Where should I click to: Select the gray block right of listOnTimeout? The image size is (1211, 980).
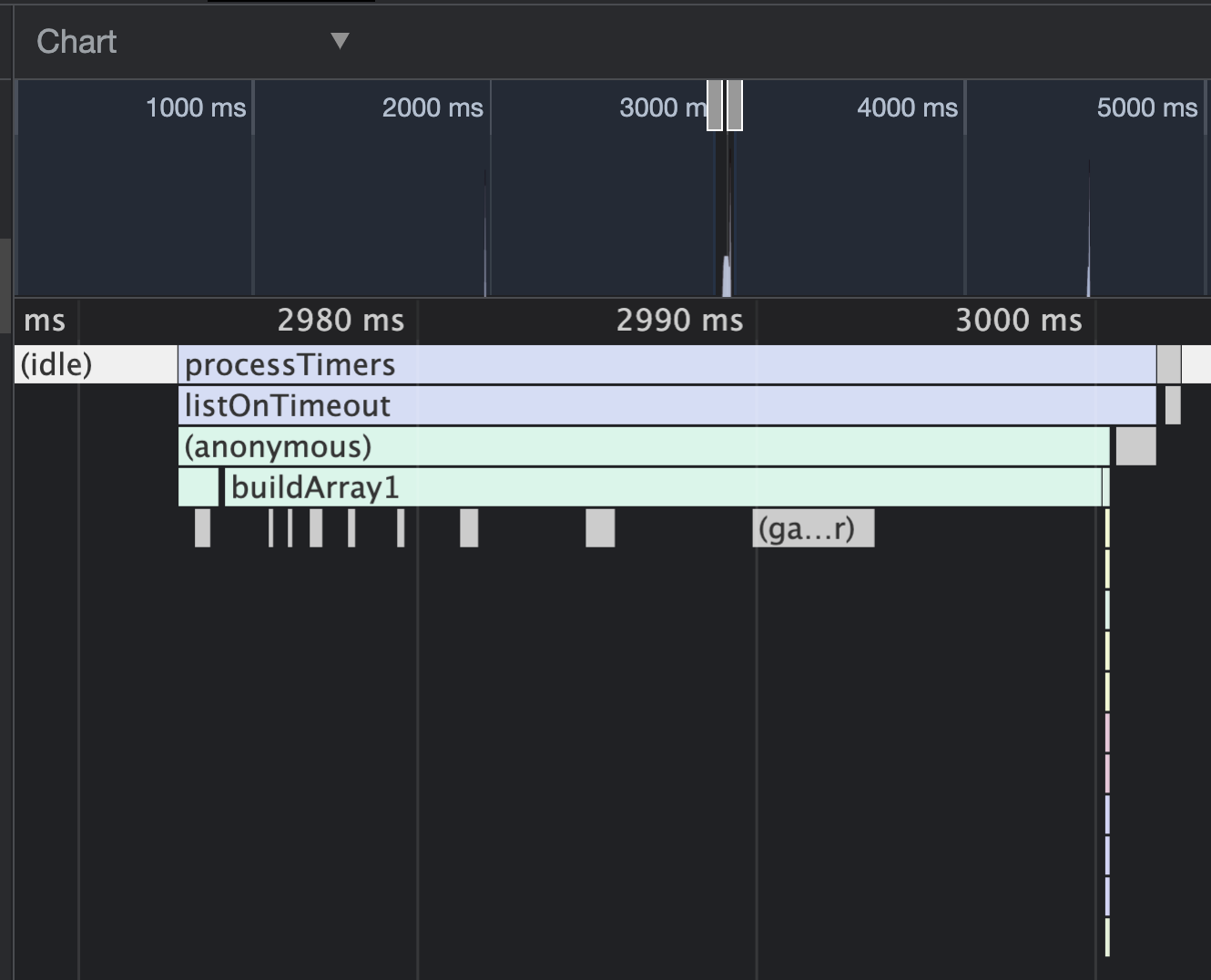coord(1173,405)
